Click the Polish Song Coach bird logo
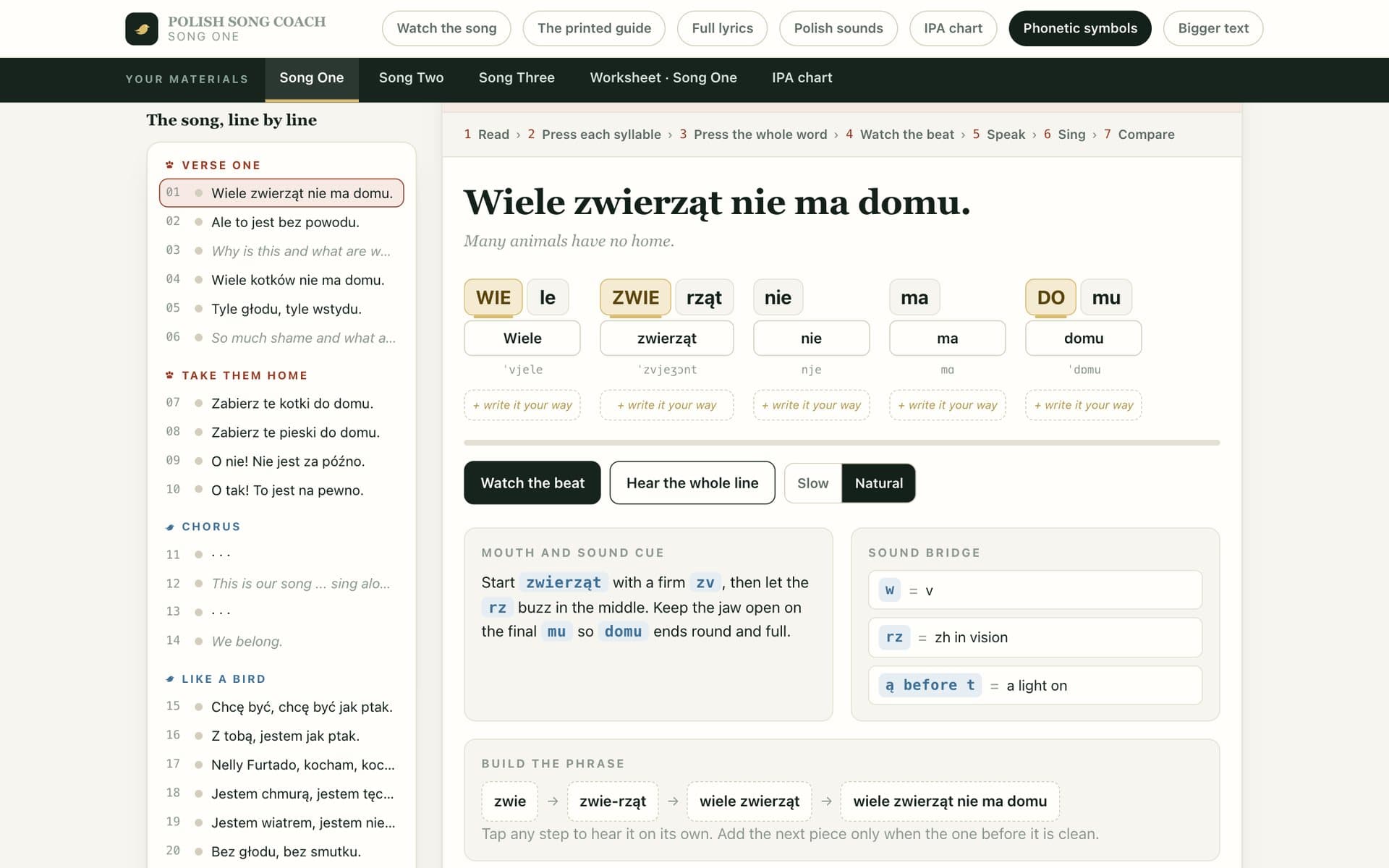 coord(142,29)
